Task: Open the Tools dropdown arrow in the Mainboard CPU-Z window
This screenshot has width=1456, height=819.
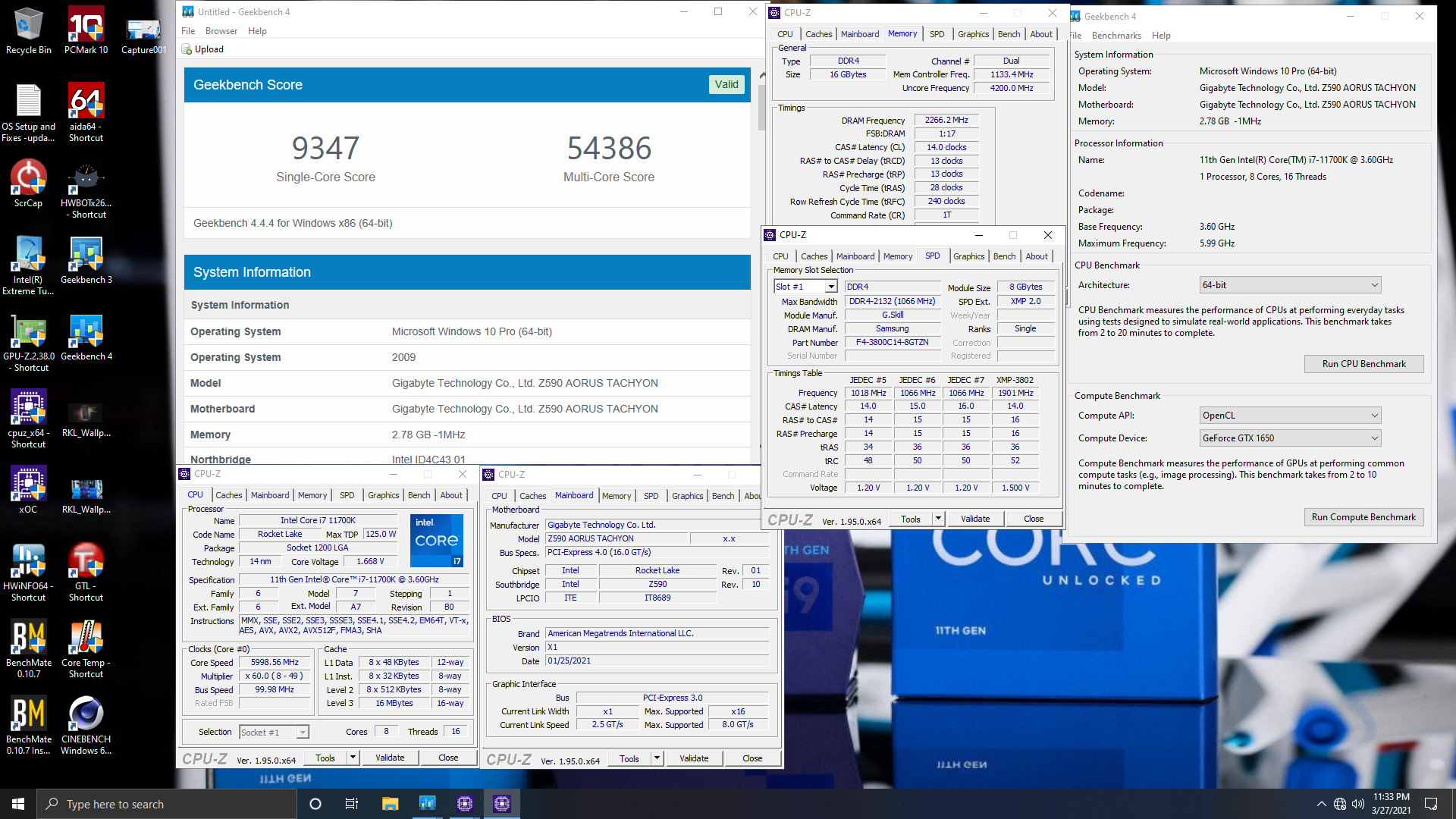Action: pos(657,758)
